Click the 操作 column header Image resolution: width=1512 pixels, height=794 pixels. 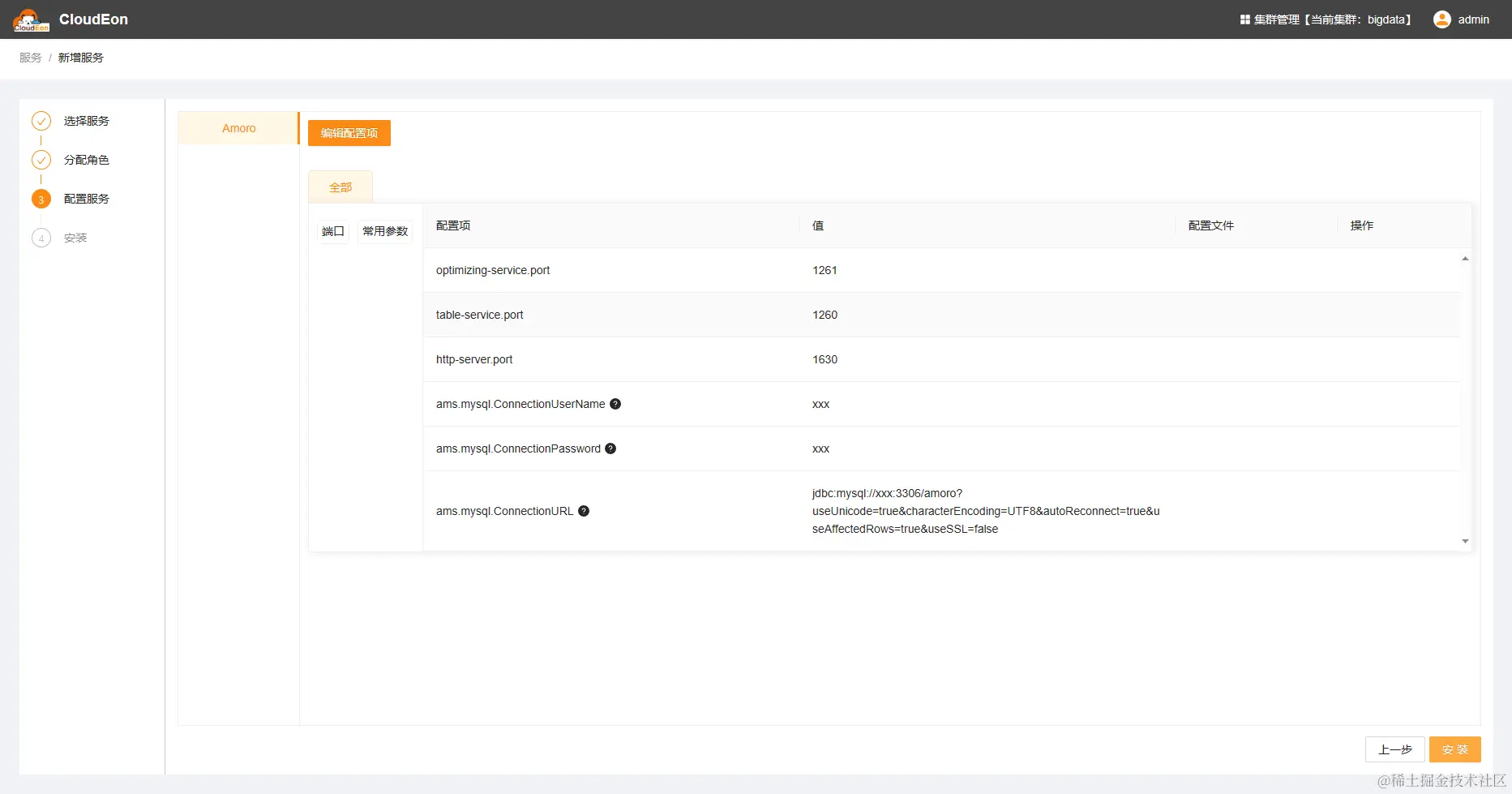point(1362,225)
